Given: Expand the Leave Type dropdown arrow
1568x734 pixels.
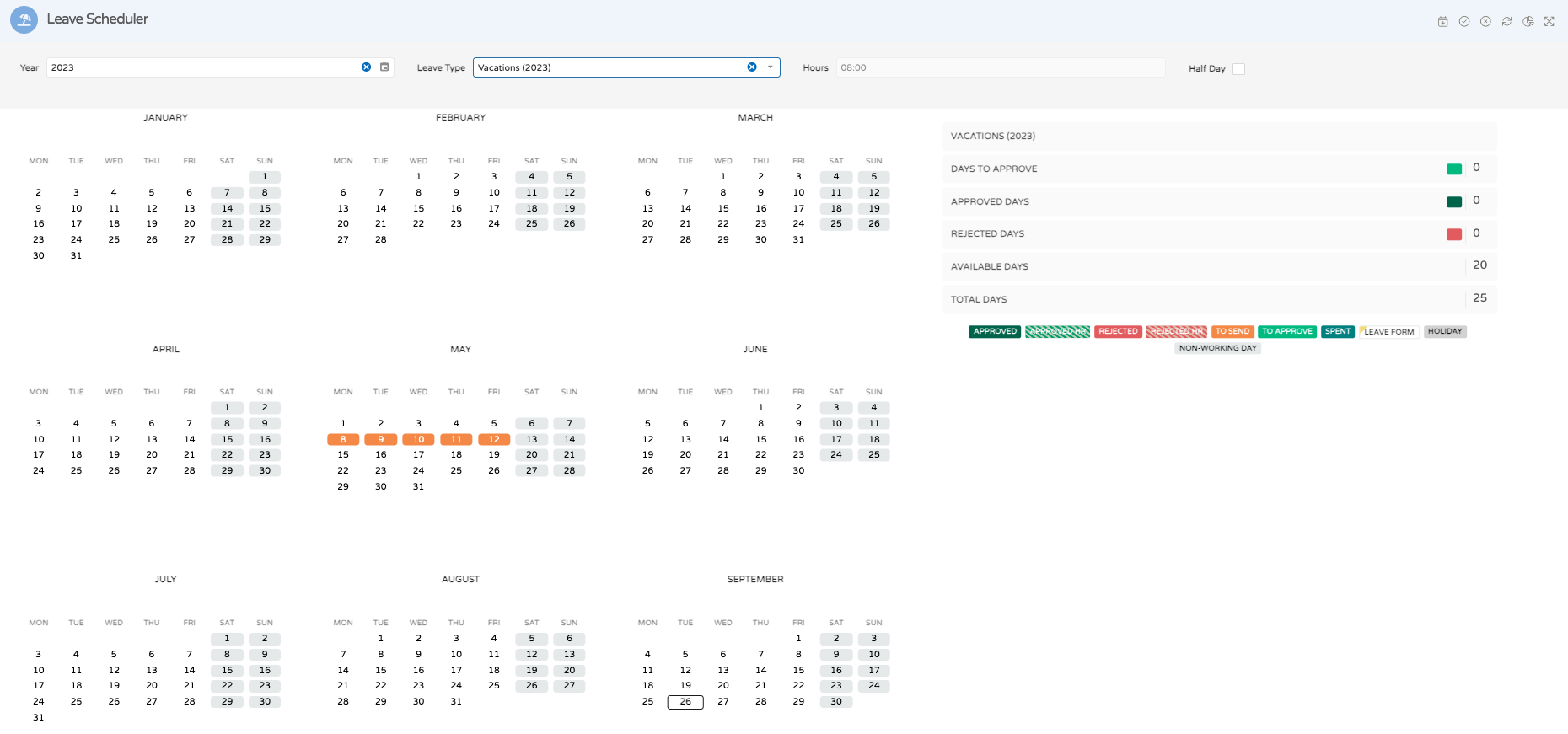Looking at the screenshot, I should [x=770, y=67].
